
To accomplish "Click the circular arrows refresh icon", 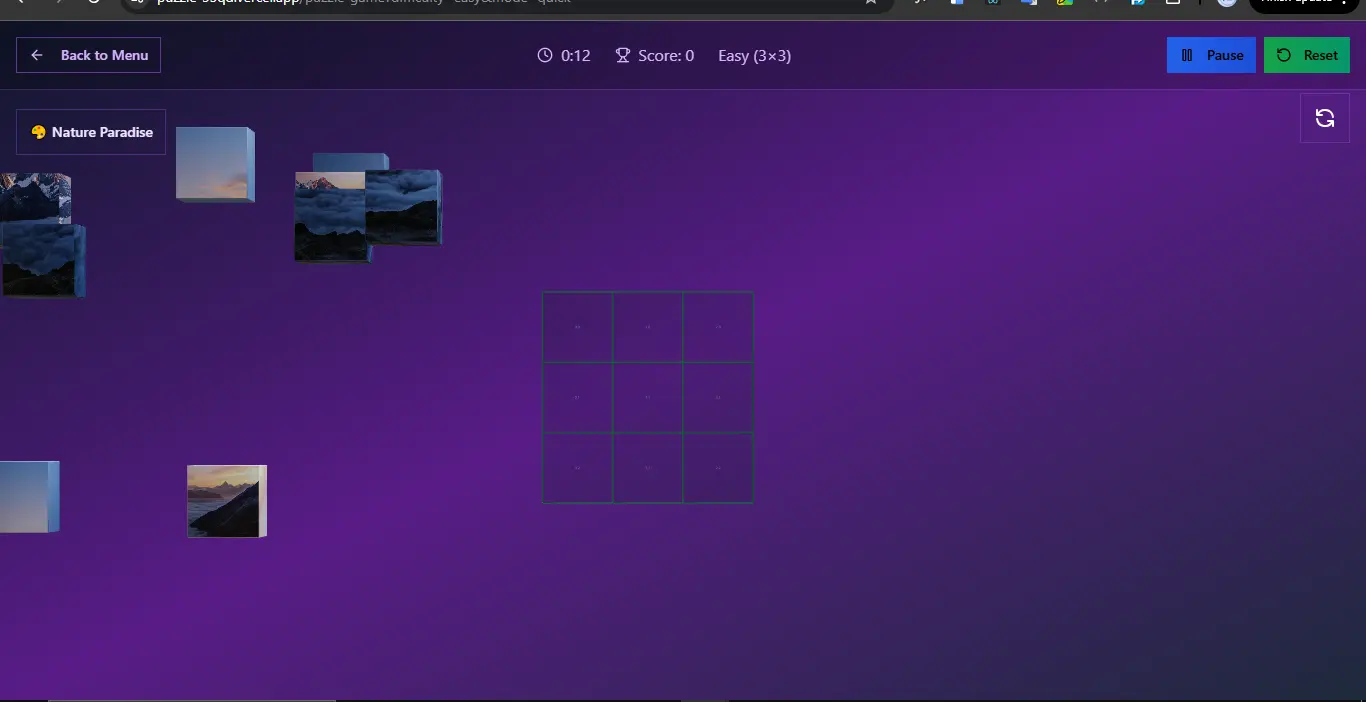I will (x=1324, y=118).
